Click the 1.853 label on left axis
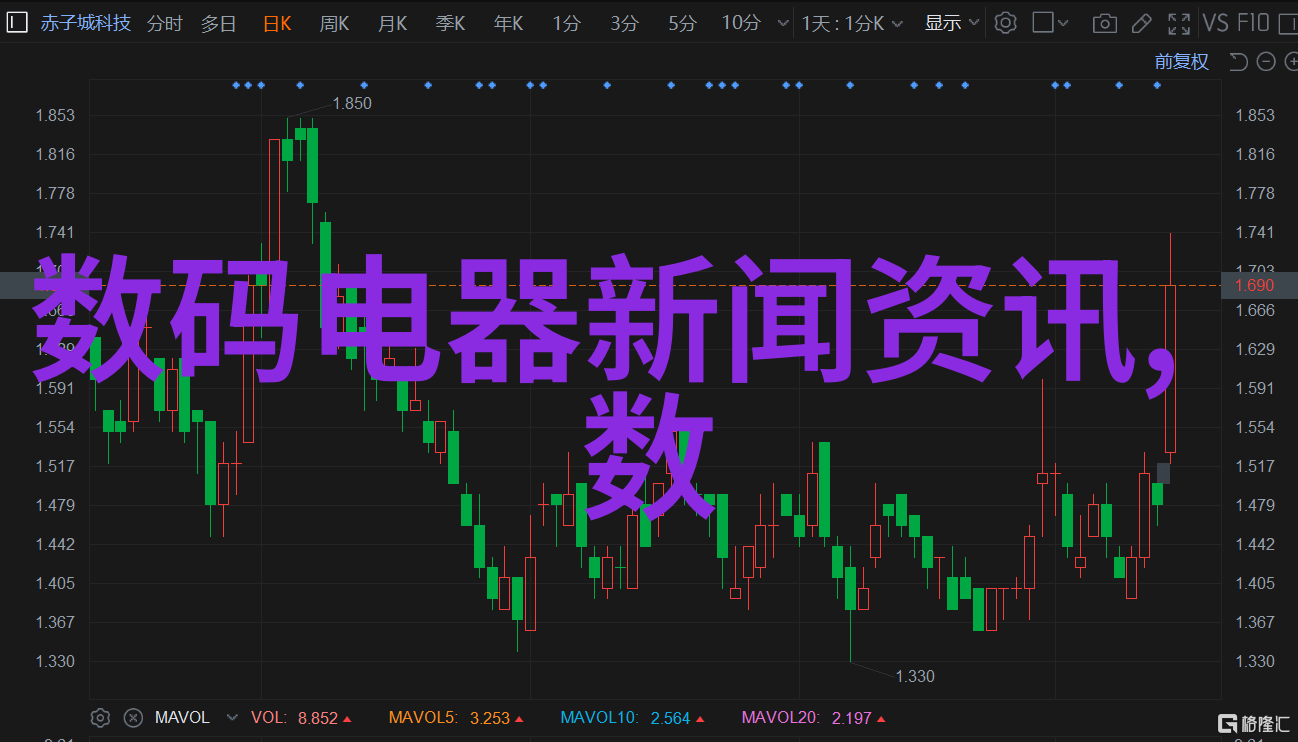 coord(56,116)
